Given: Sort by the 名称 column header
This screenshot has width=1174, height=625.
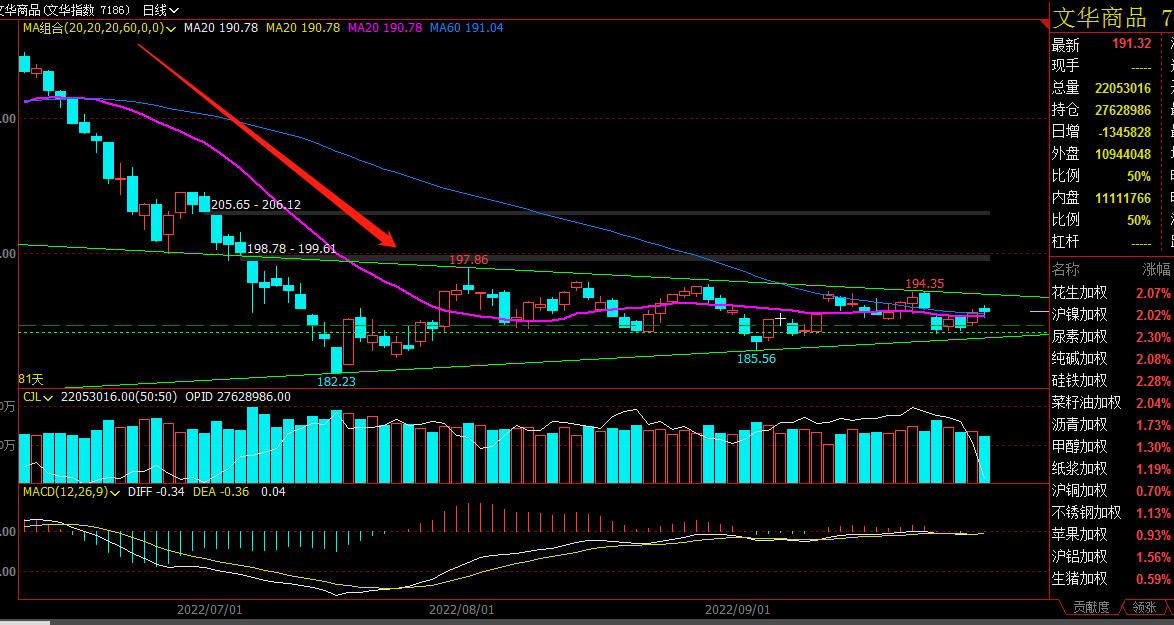Looking at the screenshot, I should (x=1065, y=269).
